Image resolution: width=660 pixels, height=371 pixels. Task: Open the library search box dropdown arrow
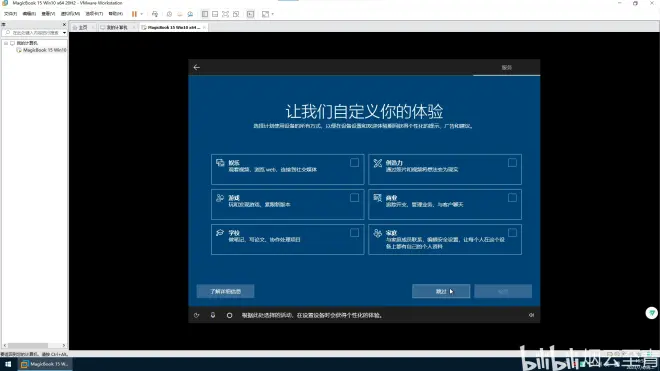64,32
